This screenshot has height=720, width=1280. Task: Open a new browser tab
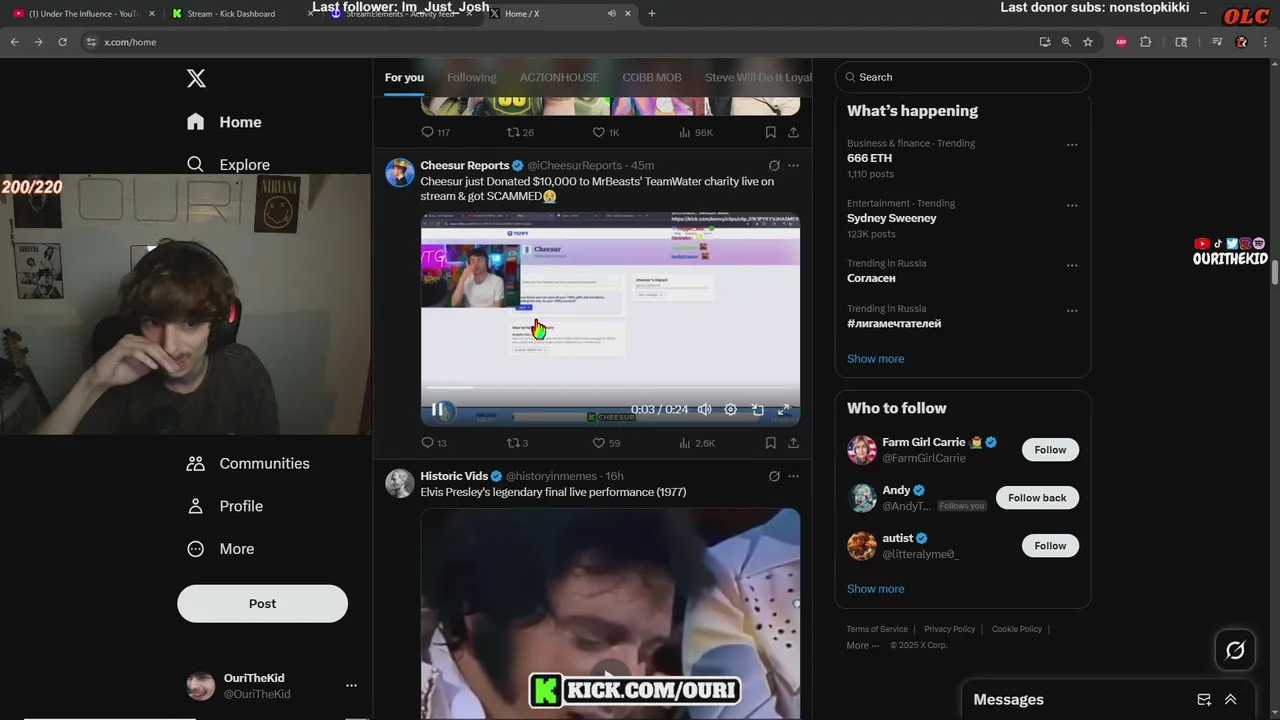tap(652, 14)
